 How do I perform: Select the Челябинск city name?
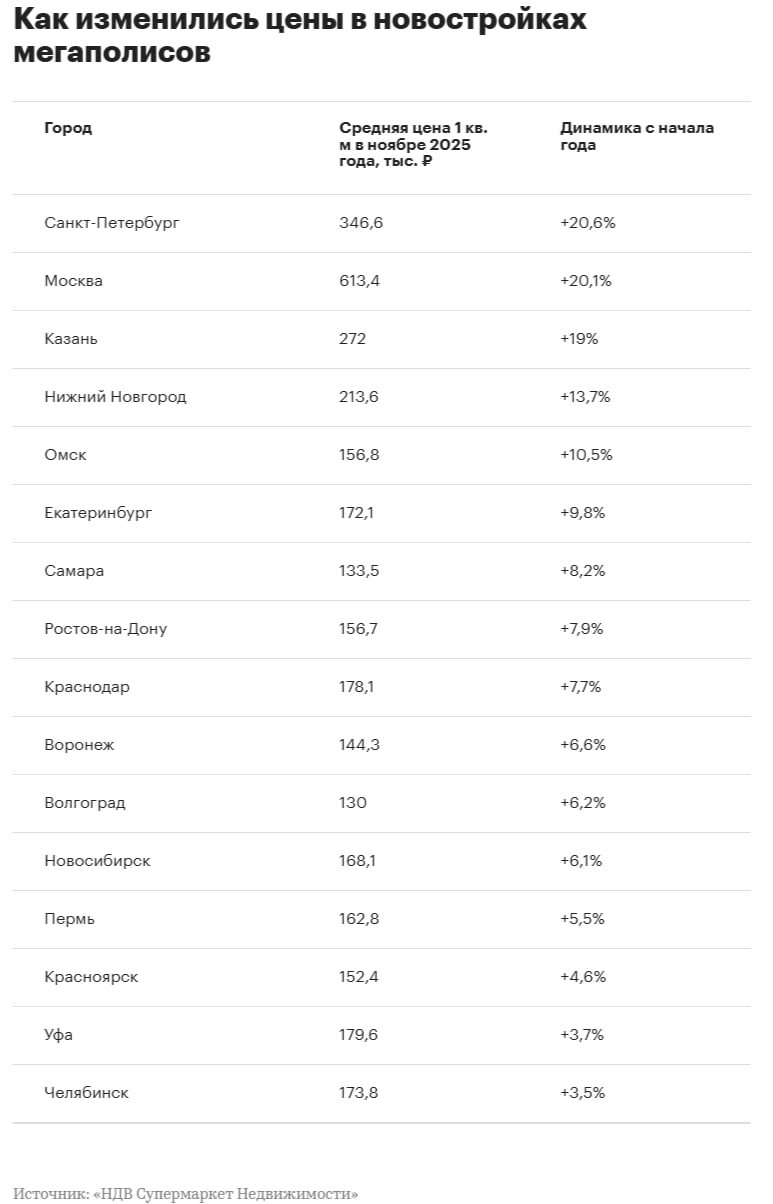point(86,1093)
